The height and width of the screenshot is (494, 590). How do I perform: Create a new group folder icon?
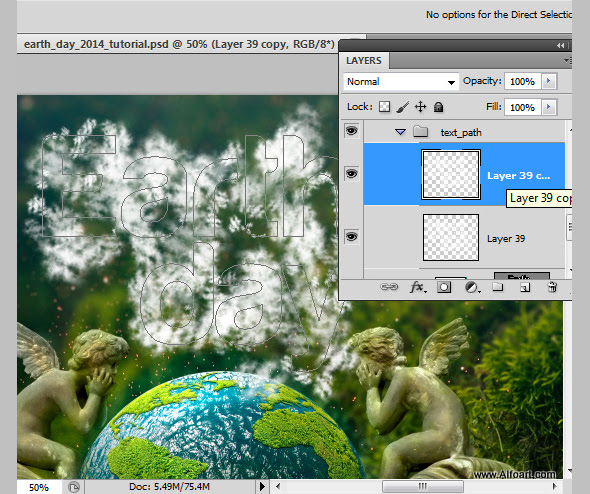498,287
